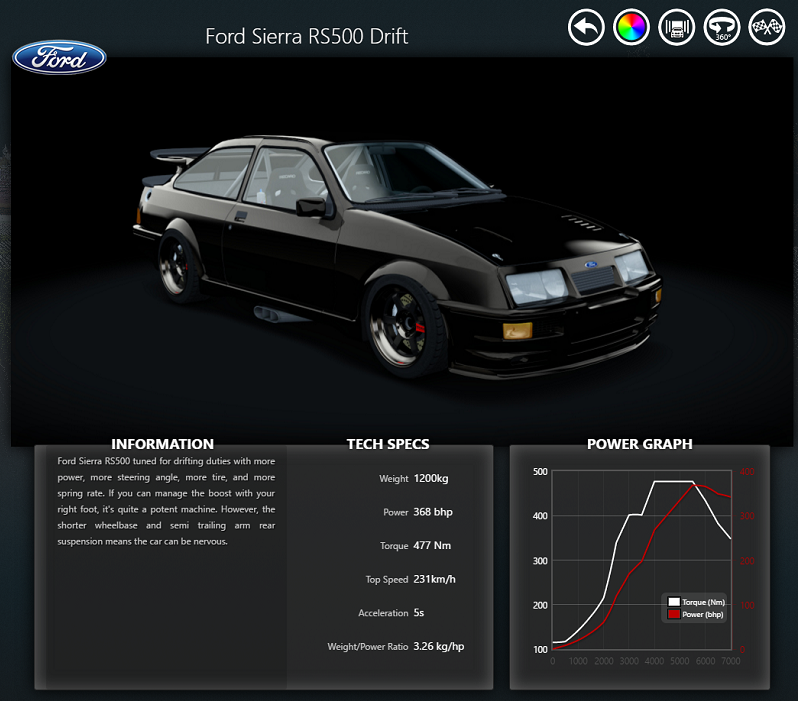Viewport: 798px width, 701px height.
Task: Click the Power (bhp) legend entry
Action: pos(695,614)
